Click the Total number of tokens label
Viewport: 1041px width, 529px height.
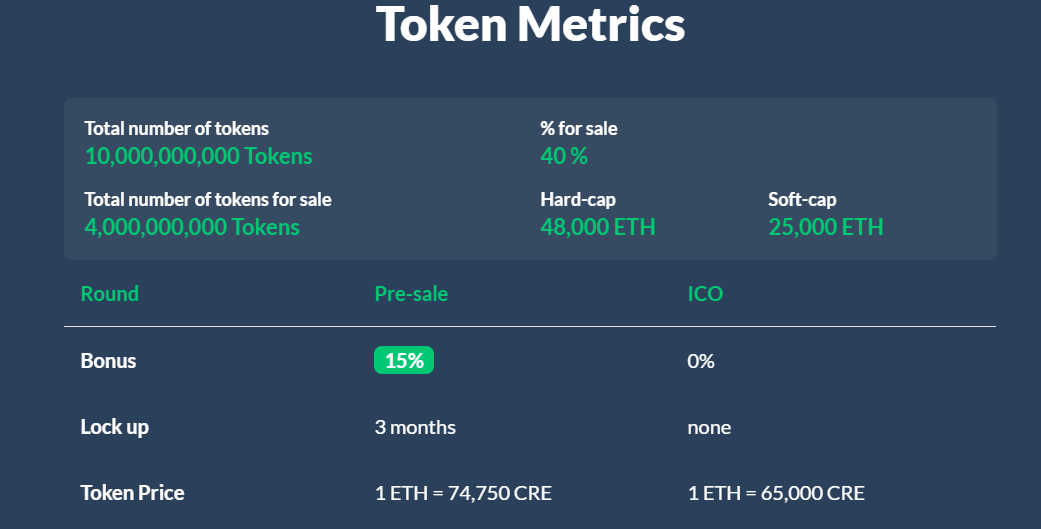pos(177,128)
